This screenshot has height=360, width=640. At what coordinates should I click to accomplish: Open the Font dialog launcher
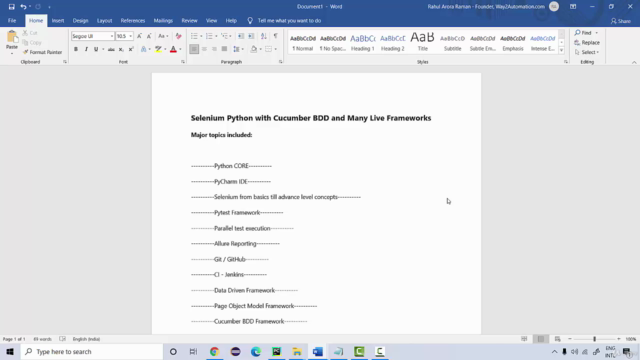[183, 62]
